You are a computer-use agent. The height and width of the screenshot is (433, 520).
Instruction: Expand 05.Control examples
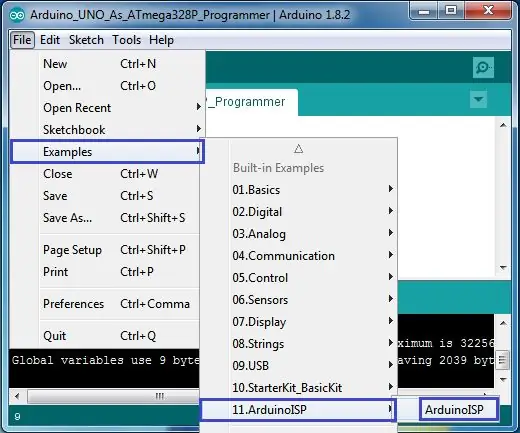(299, 278)
